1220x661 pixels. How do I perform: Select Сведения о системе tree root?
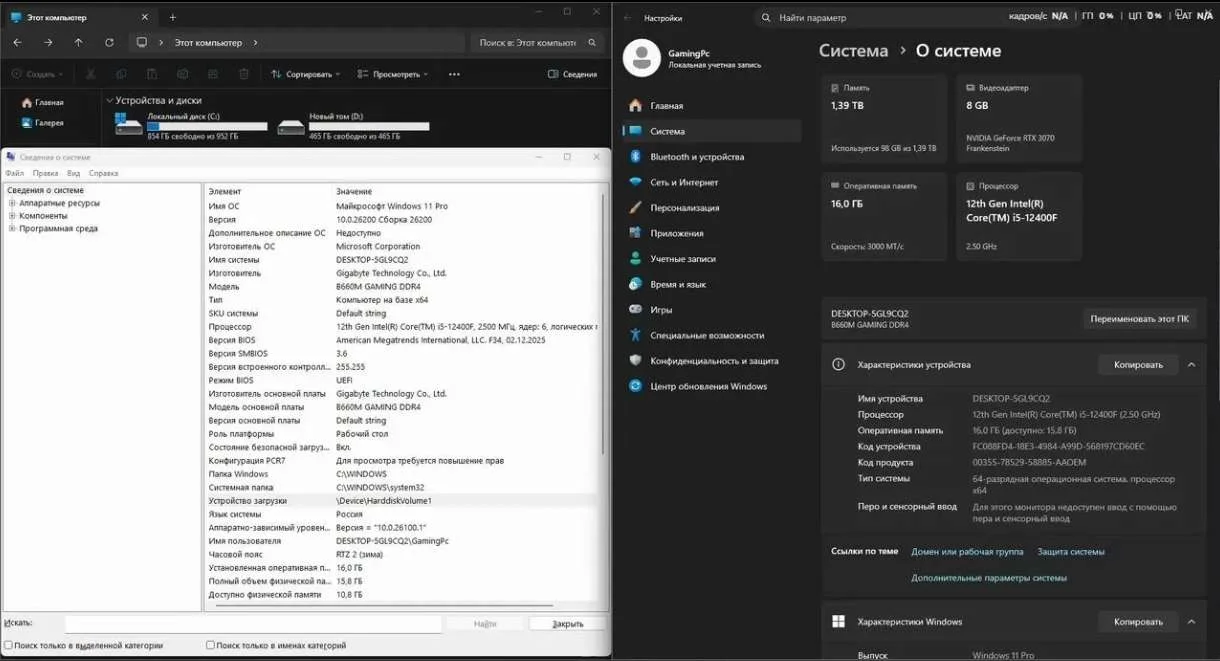(45, 190)
